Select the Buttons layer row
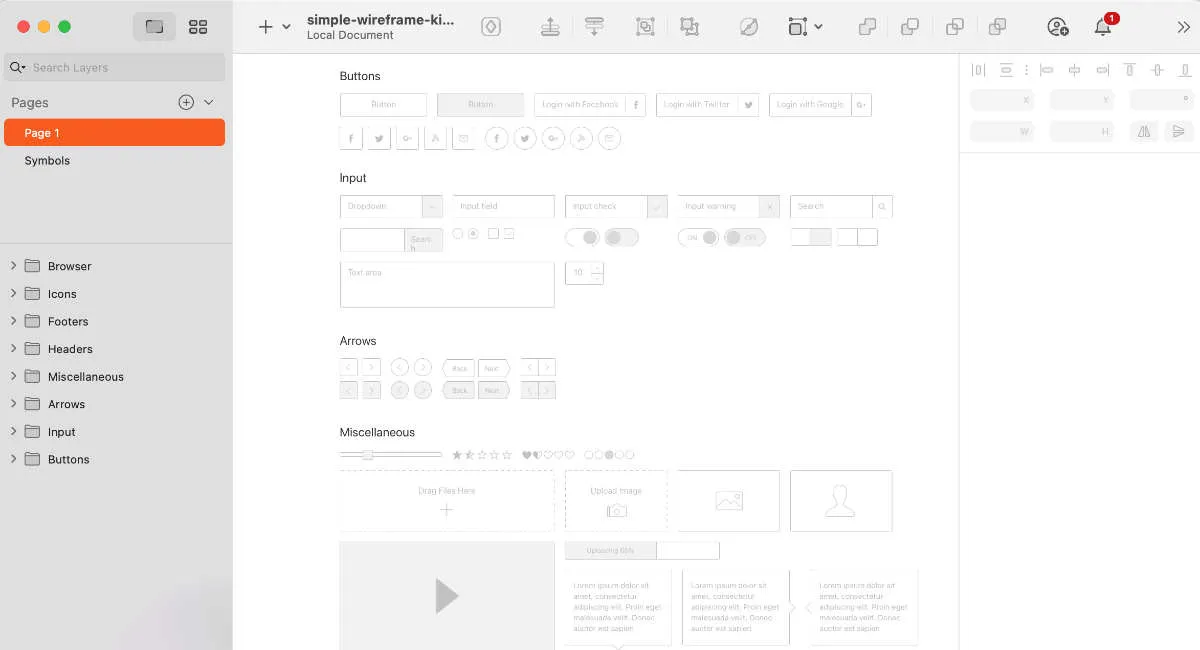This screenshot has width=1200, height=650. (x=116, y=459)
